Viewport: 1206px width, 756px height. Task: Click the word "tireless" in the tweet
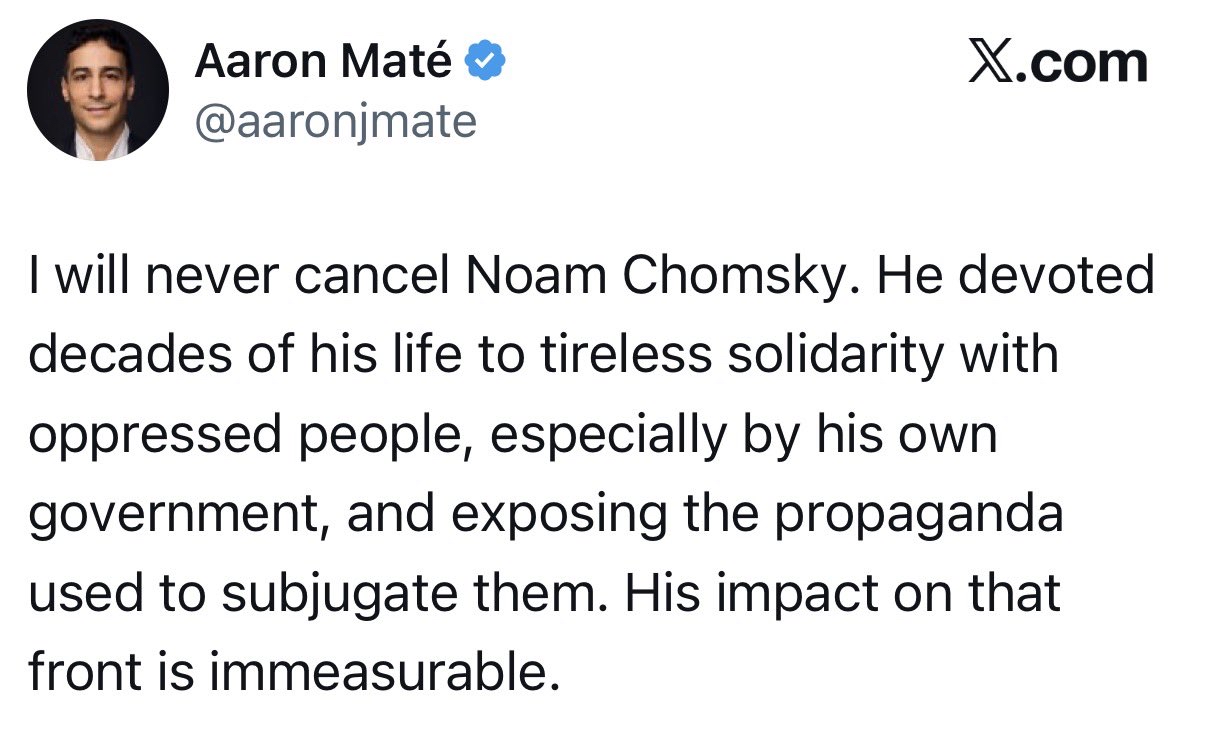[614, 357]
